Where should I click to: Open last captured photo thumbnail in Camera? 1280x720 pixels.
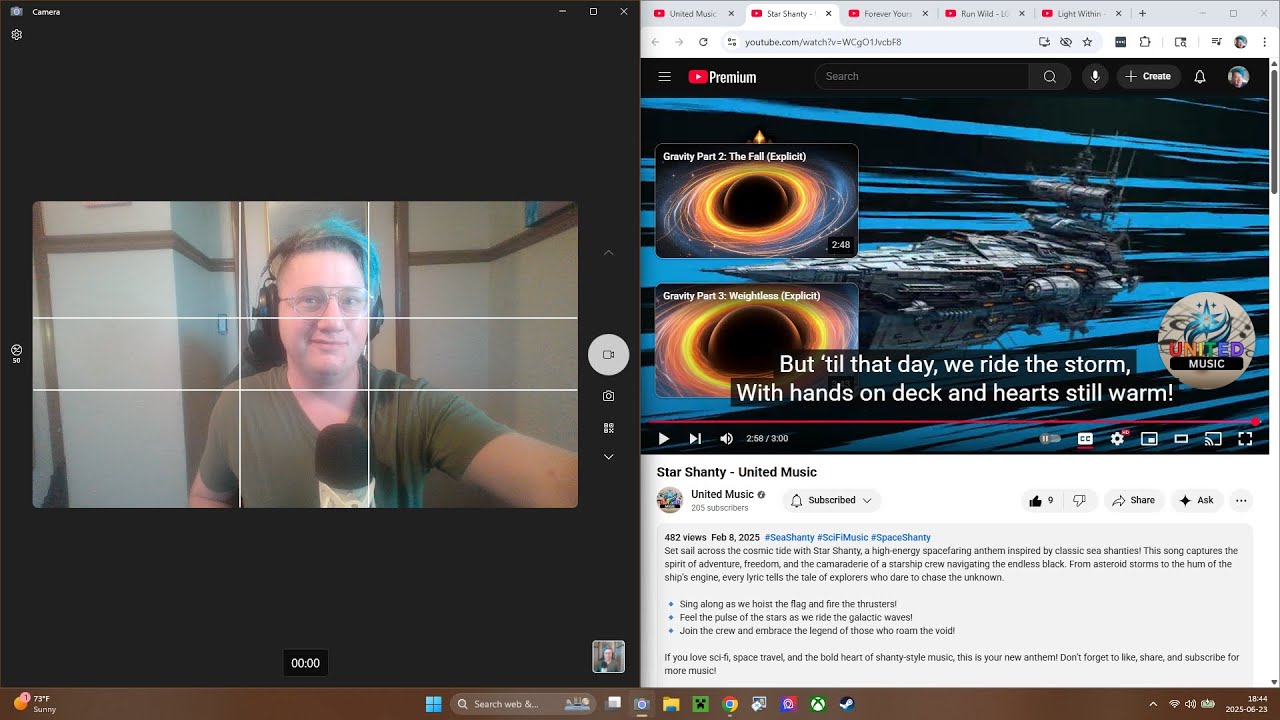[608, 657]
